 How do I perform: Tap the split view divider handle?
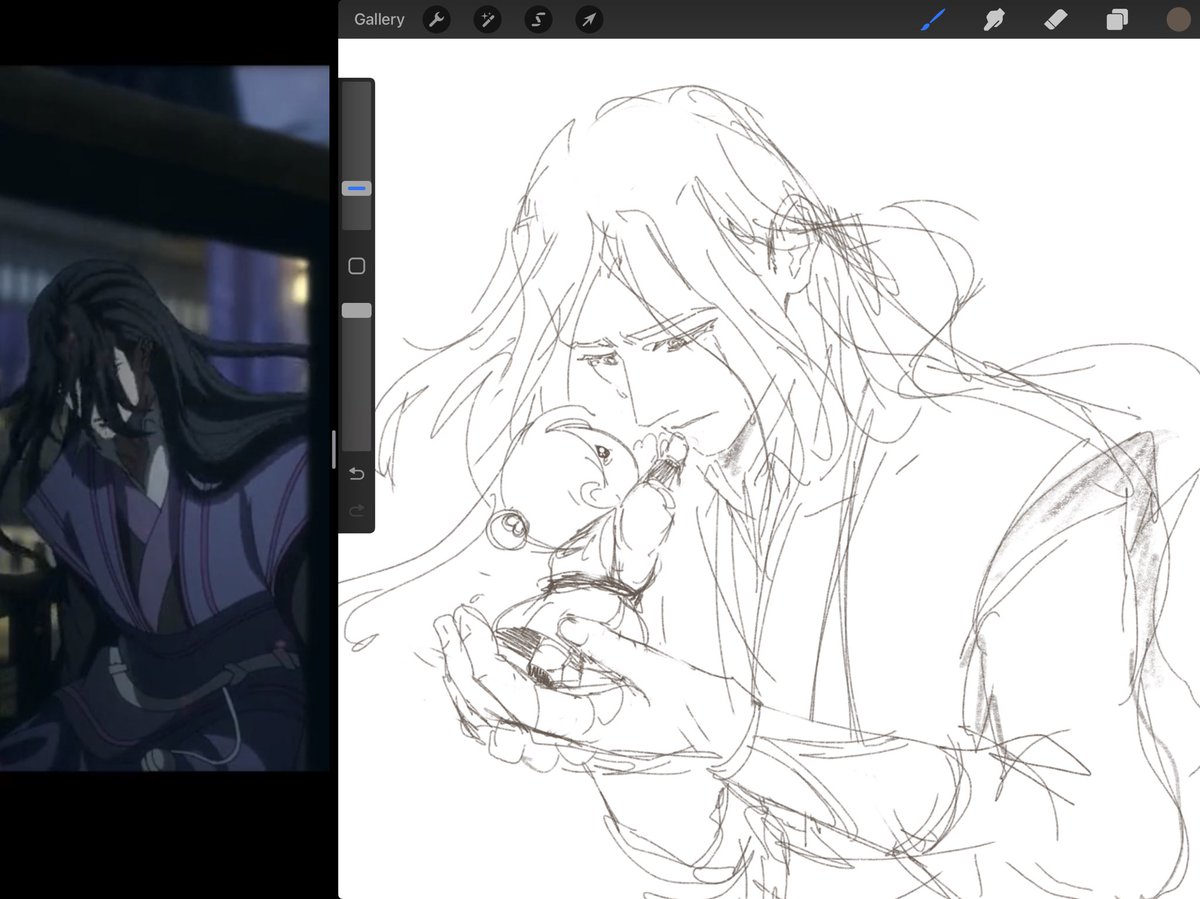pyautogui.click(x=334, y=449)
